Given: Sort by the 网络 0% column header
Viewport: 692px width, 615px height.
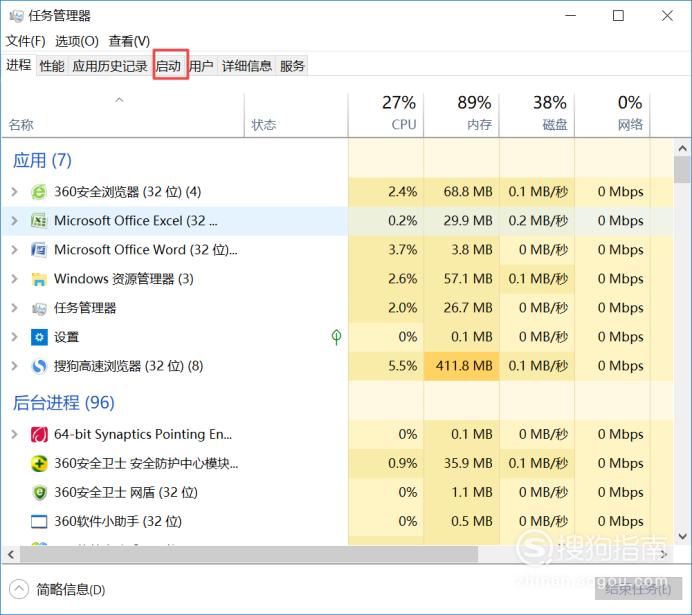Looking at the screenshot, I should click(613, 115).
